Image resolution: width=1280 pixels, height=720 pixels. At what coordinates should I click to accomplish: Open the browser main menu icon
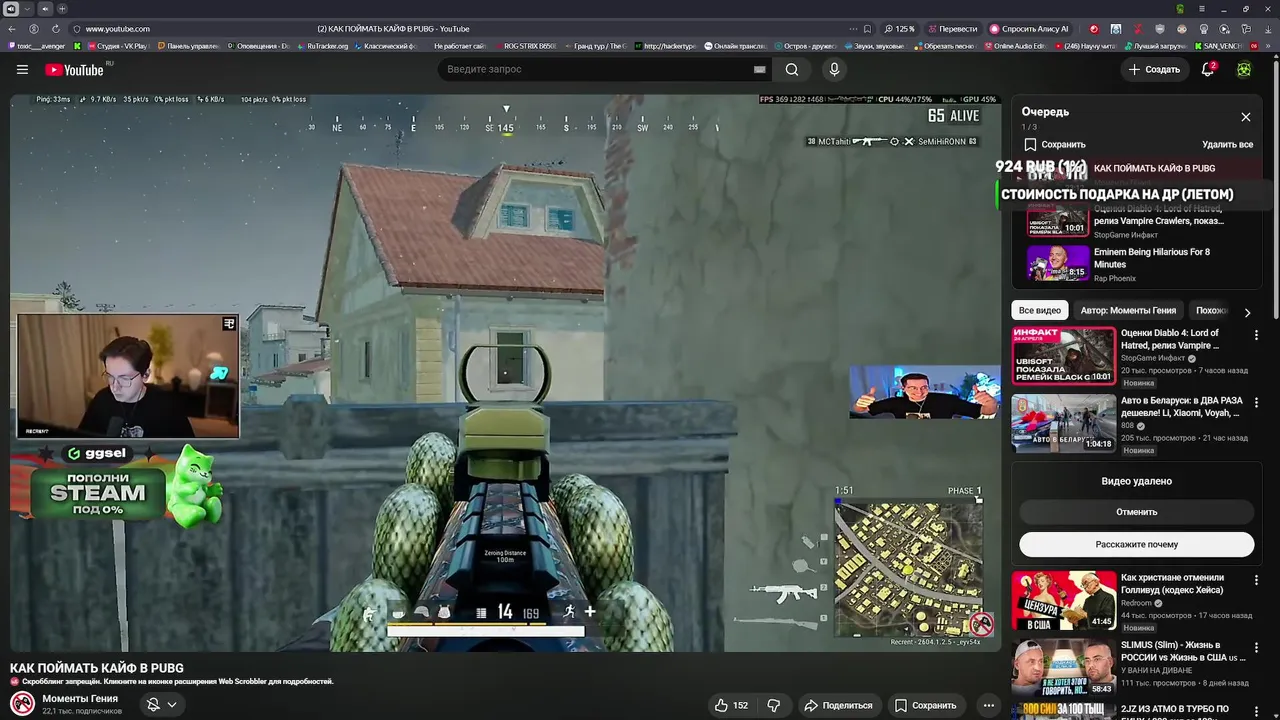[1203, 9]
